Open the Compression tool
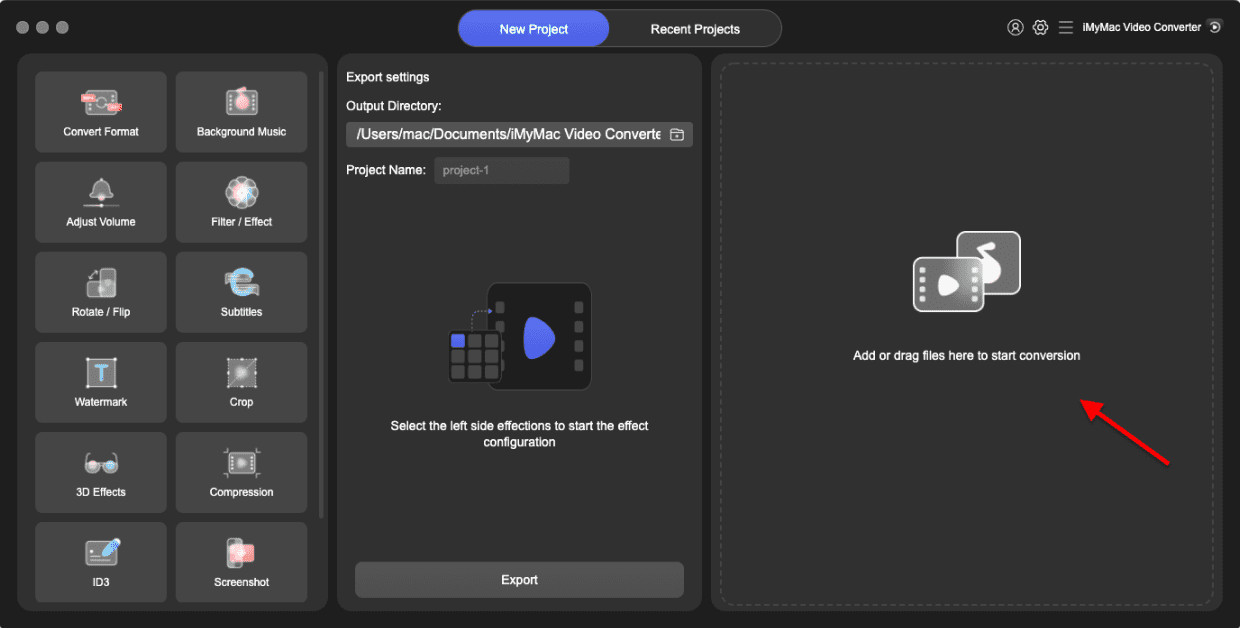Image resolution: width=1240 pixels, height=628 pixels. [241, 472]
